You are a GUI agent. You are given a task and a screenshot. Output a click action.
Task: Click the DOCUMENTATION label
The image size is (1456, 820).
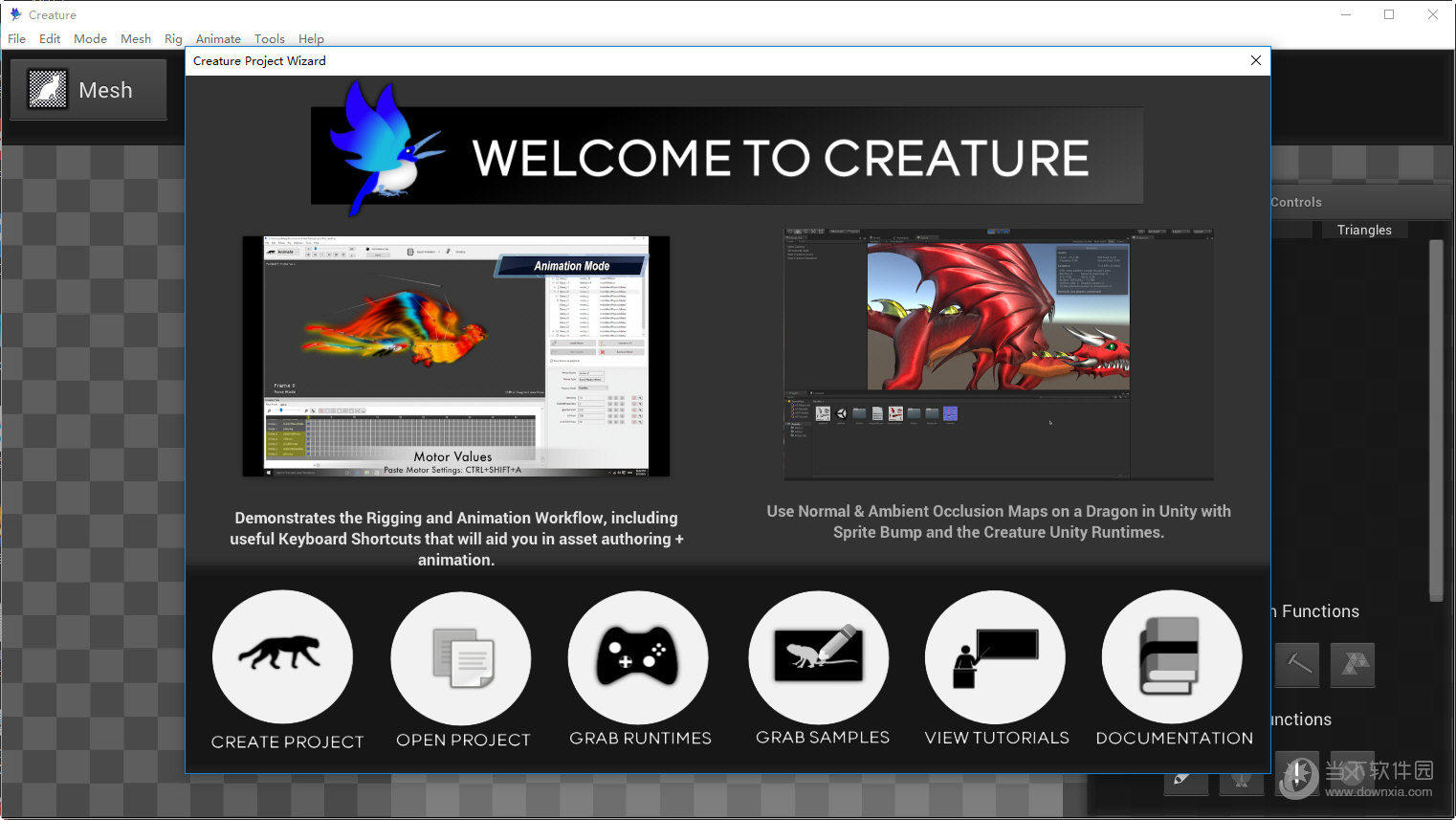(1174, 738)
